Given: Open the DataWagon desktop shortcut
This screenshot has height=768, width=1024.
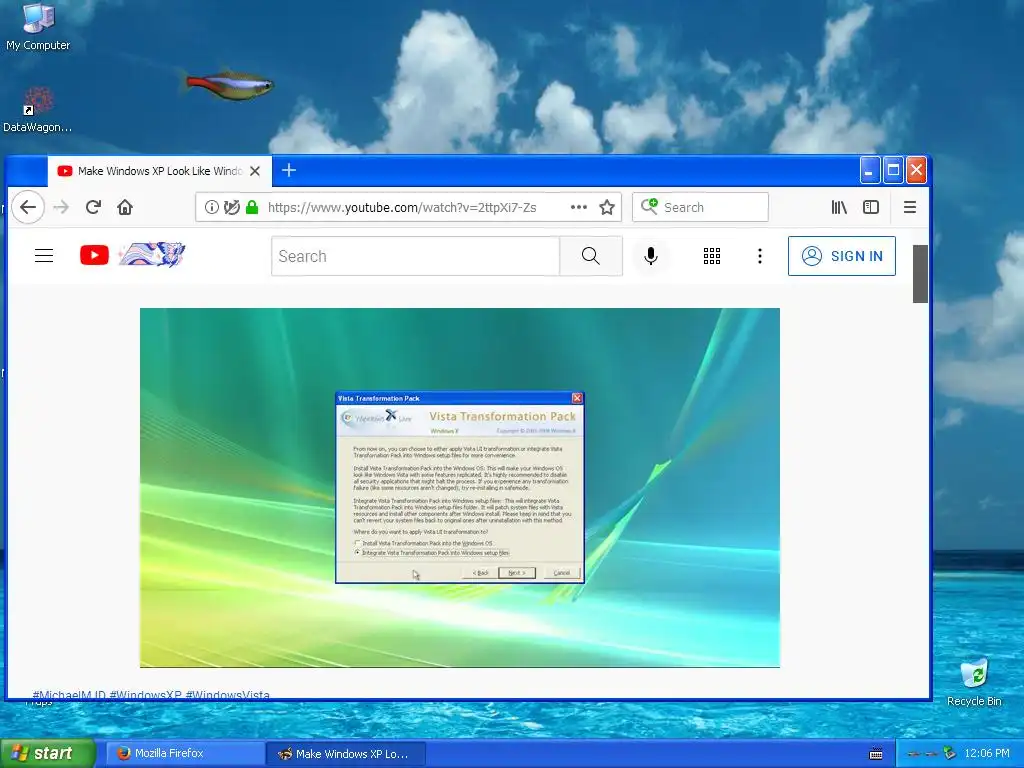Looking at the screenshot, I should (x=37, y=110).
